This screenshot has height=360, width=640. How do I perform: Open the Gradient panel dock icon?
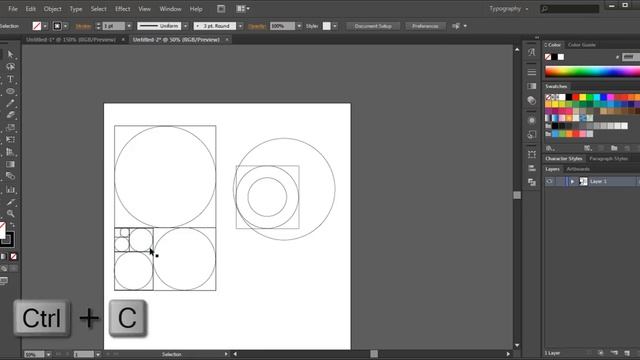click(531, 86)
